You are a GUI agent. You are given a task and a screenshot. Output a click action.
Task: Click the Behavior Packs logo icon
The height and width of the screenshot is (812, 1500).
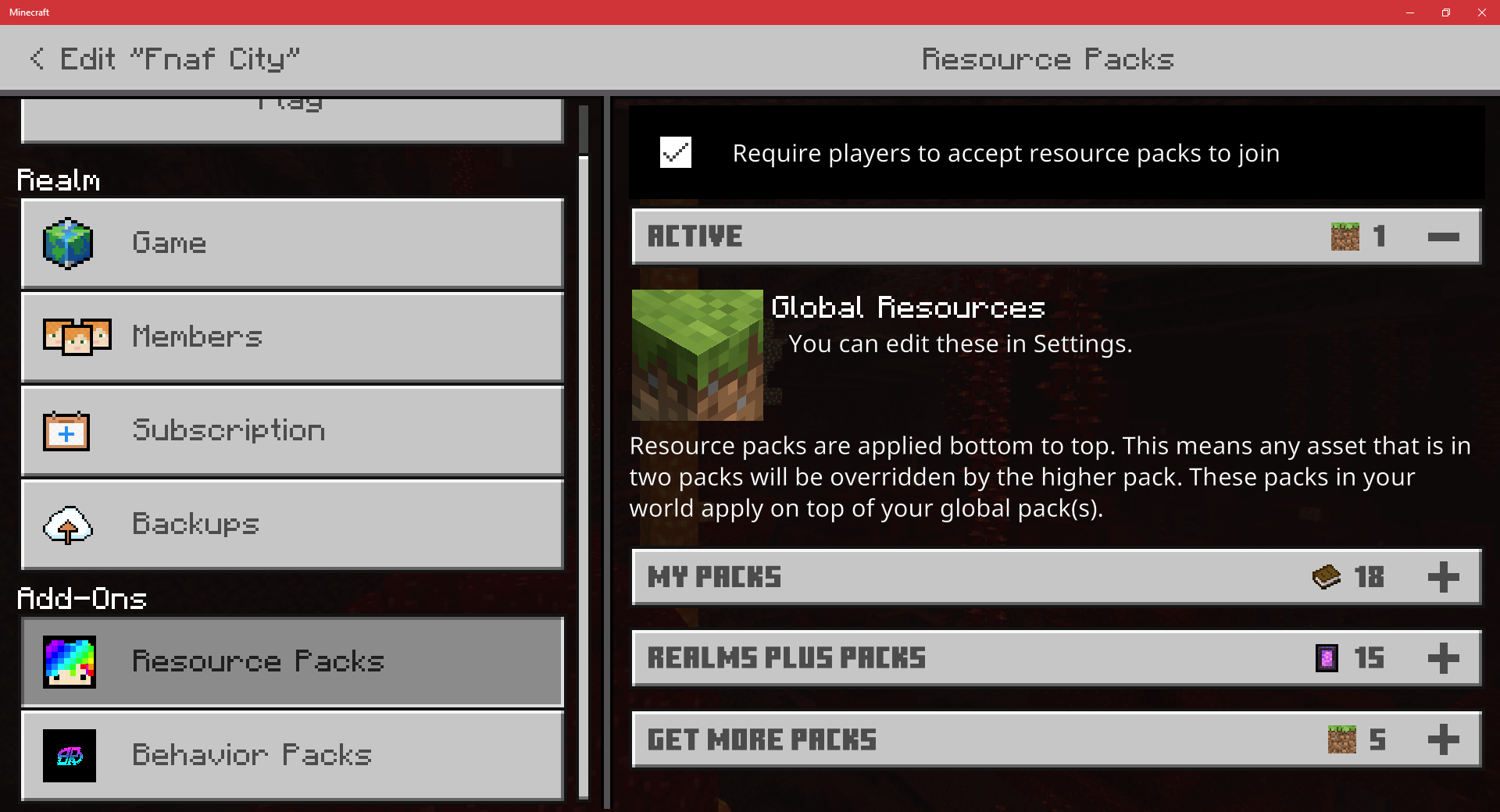pos(70,756)
